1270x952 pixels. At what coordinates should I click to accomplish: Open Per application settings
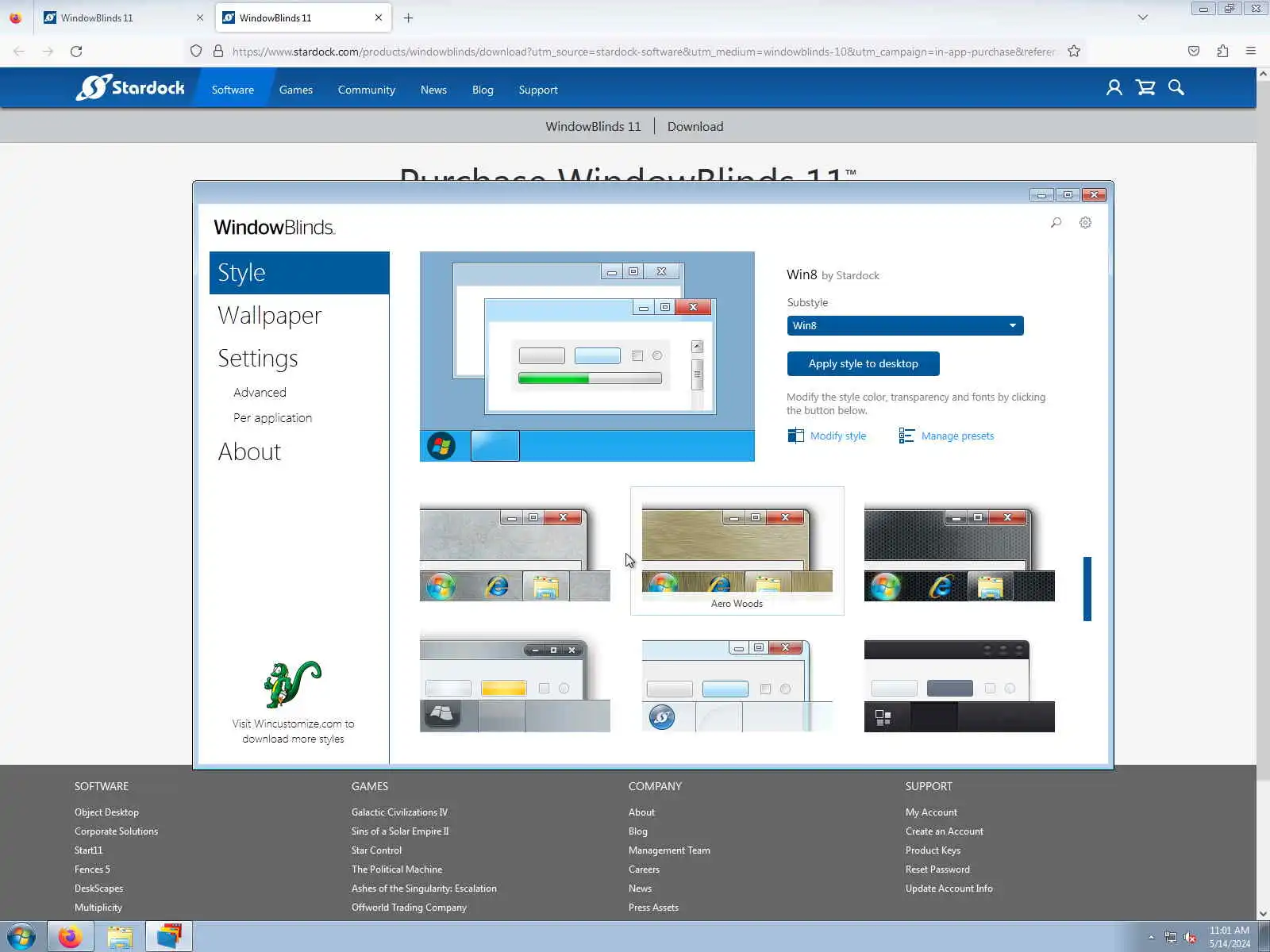coord(272,418)
